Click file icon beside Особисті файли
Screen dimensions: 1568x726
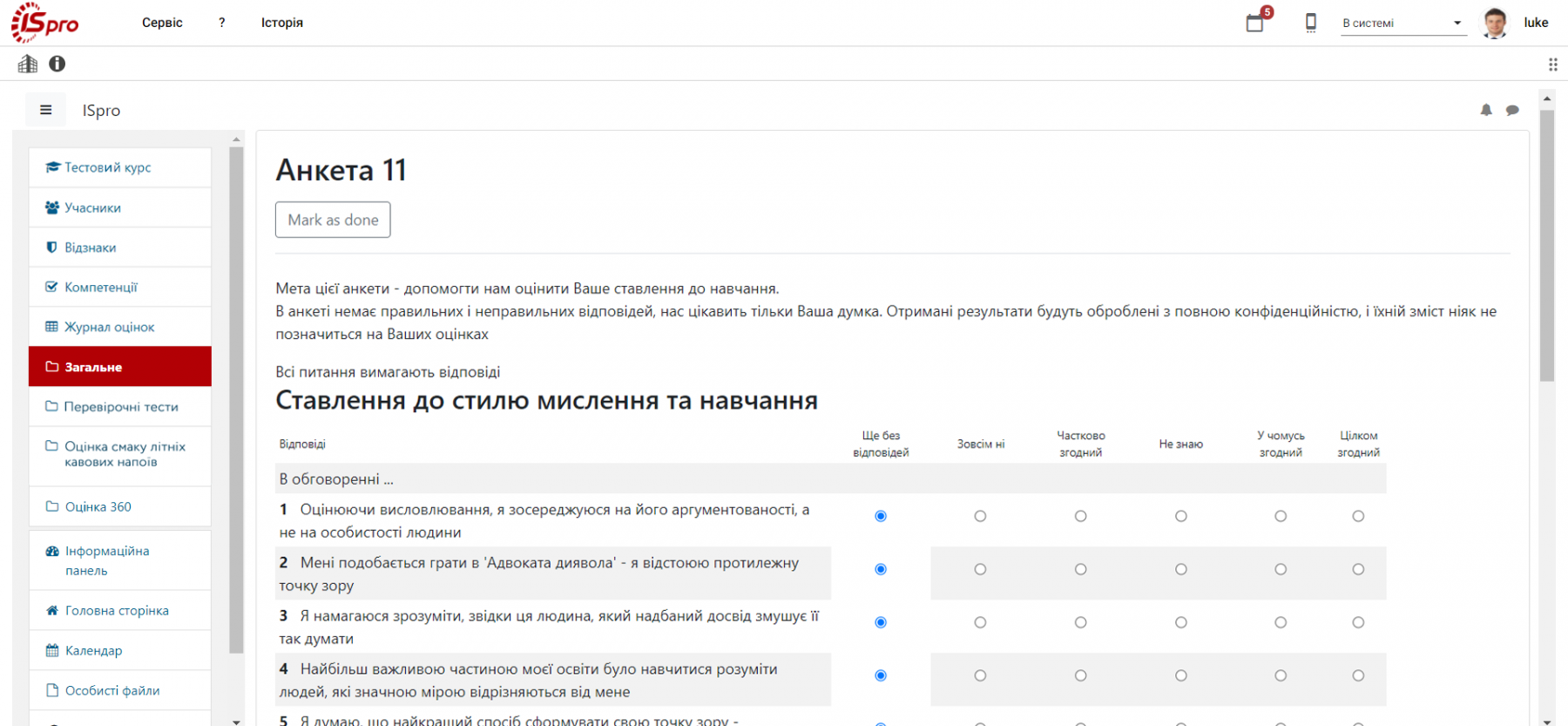click(x=52, y=690)
